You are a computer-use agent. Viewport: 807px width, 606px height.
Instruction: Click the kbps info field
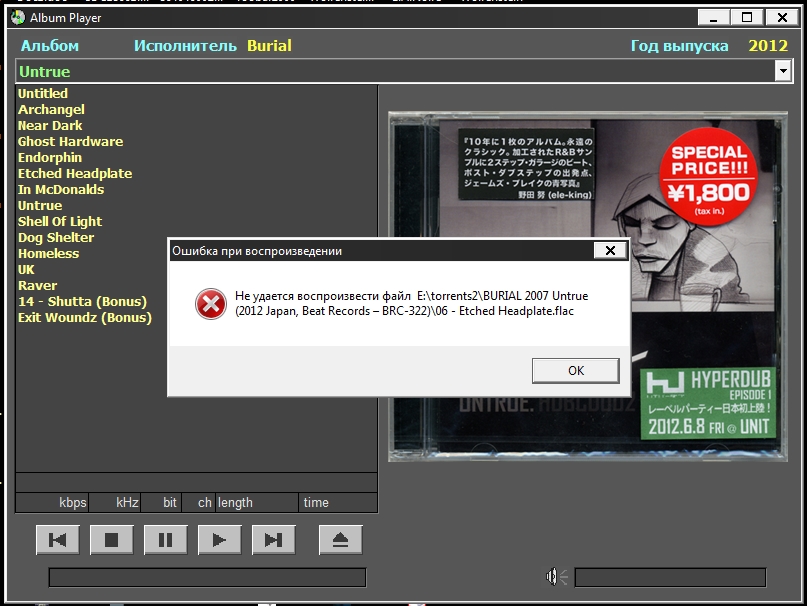click(x=52, y=503)
